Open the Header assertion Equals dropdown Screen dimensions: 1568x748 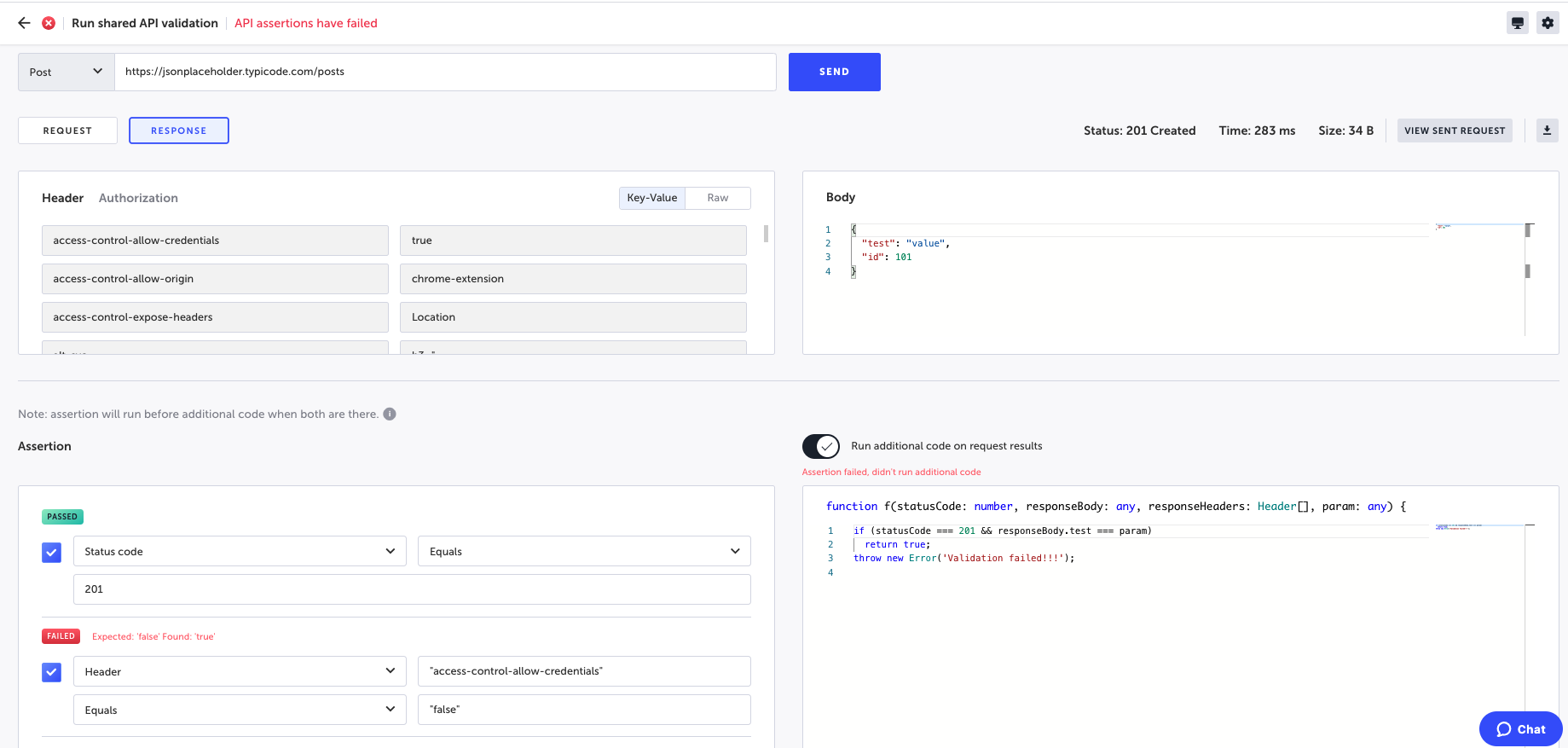(x=240, y=710)
